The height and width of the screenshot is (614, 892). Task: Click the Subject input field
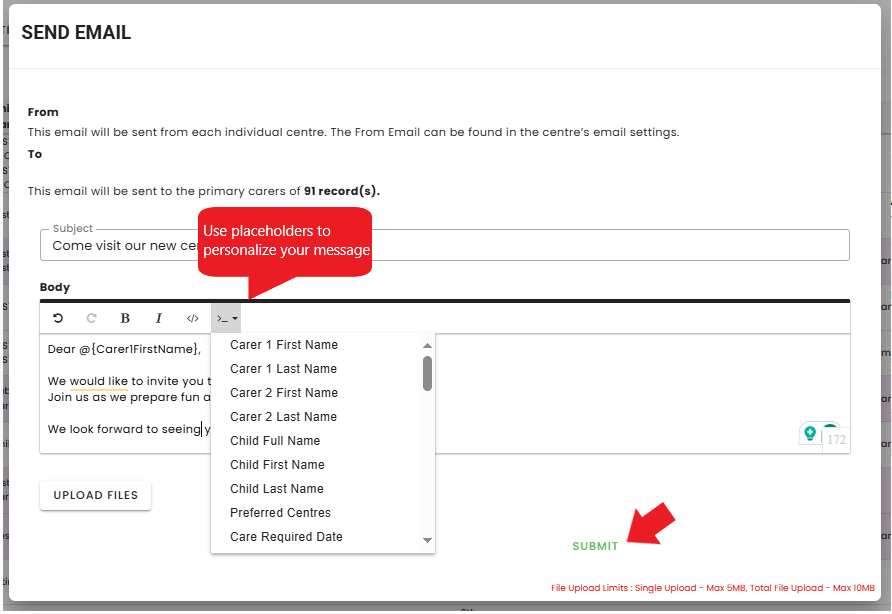(445, 245)
